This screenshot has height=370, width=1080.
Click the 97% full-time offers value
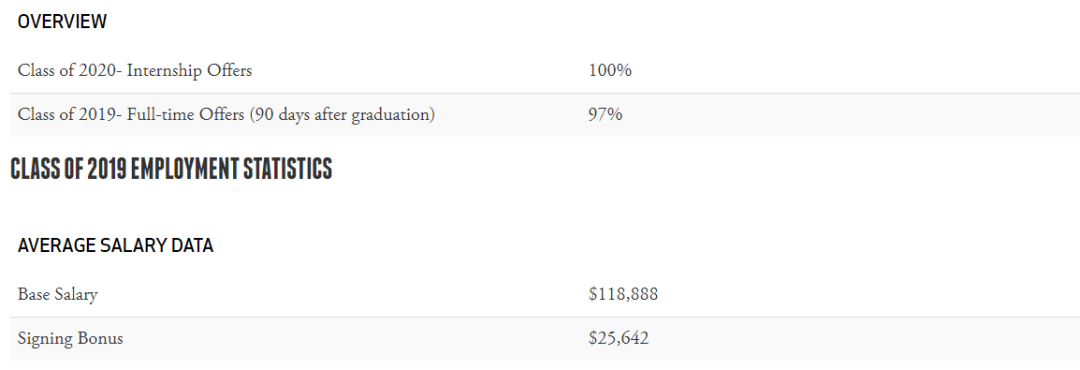pos(605,114)
